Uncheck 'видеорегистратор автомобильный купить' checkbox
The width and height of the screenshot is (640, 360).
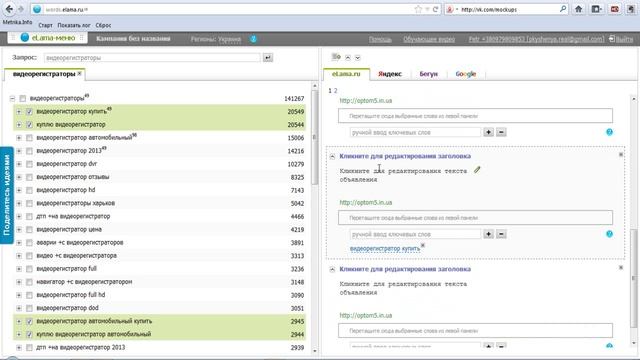29,321
